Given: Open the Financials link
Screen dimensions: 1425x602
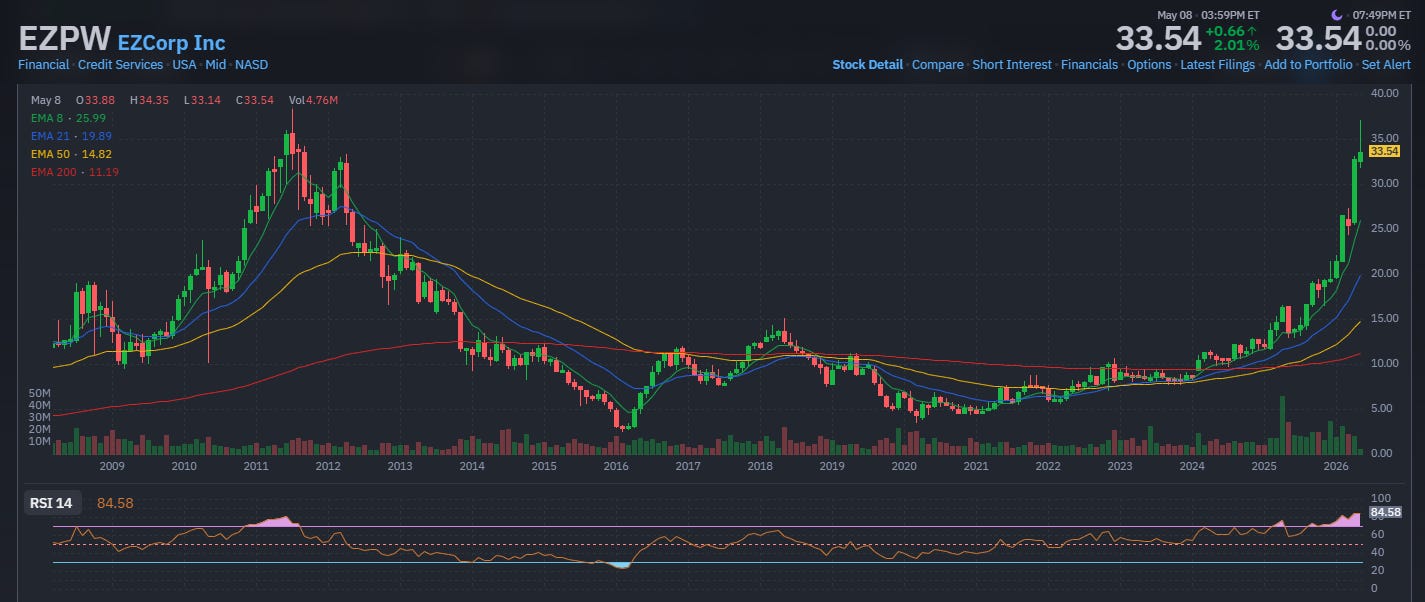Looking at the screenshot, I should tap(1089, 64).
